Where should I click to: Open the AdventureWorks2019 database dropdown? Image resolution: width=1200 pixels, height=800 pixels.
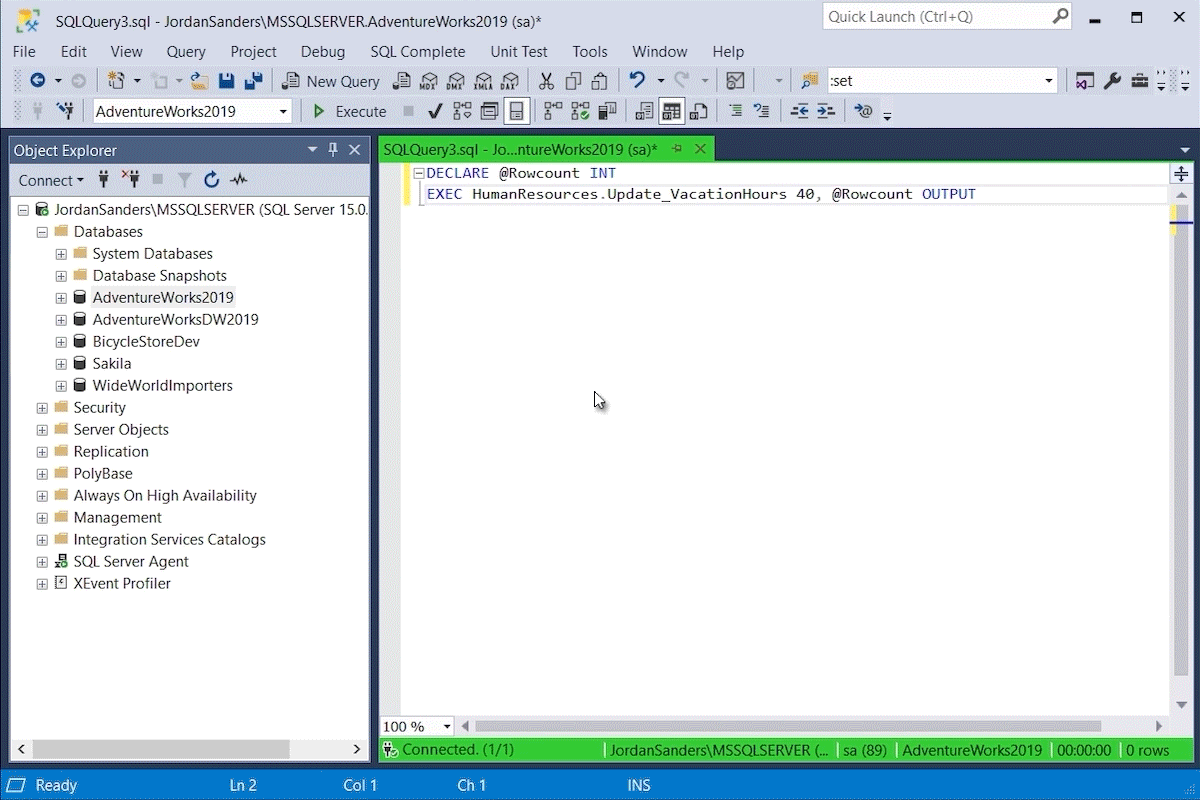point(283,111)
